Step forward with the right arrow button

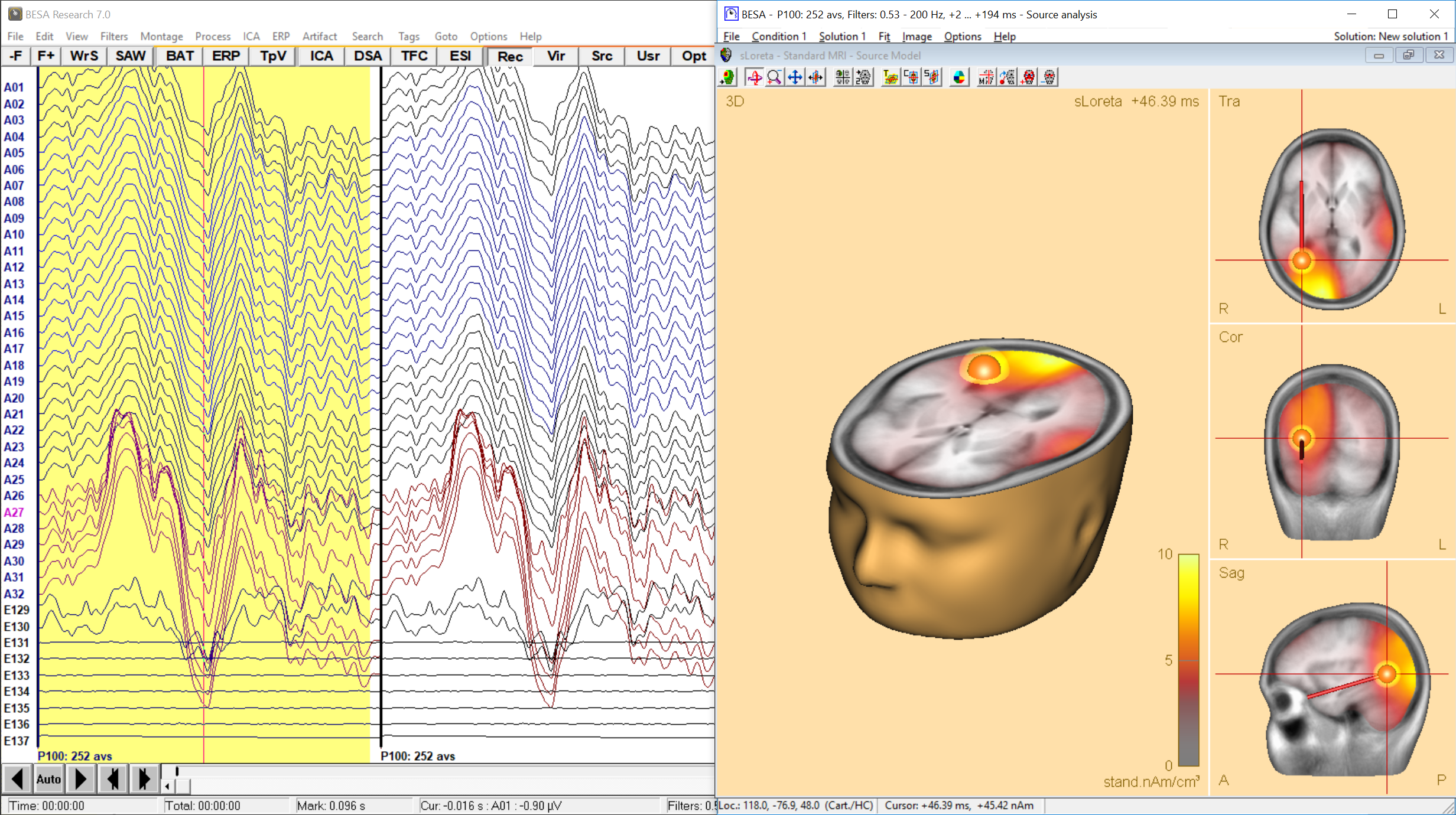80,779
